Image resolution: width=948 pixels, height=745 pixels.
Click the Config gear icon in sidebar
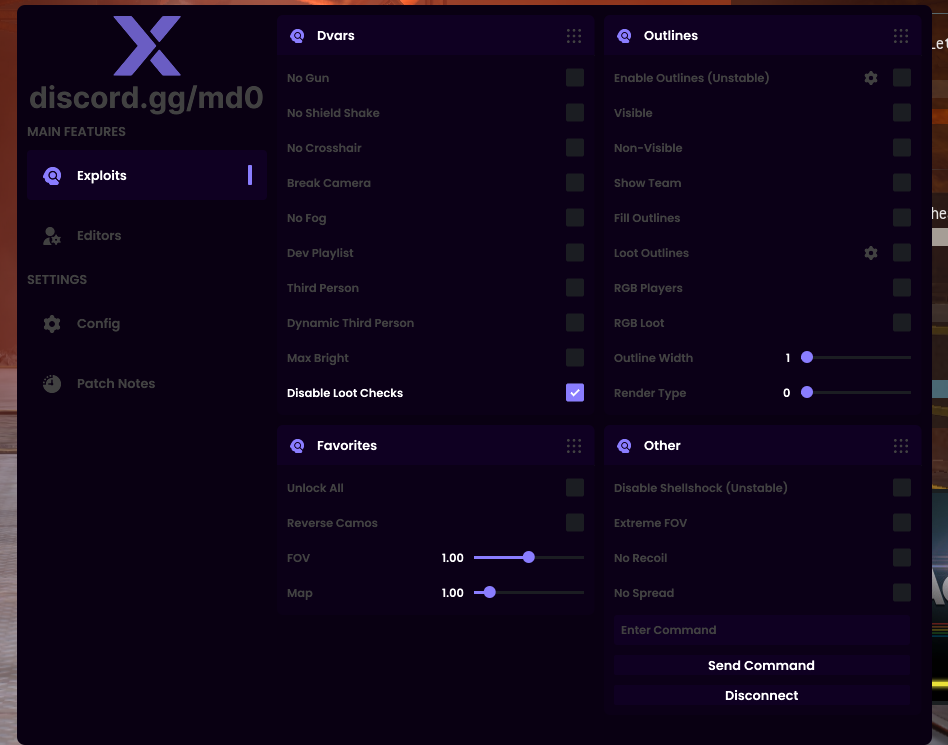pos(52,324)
